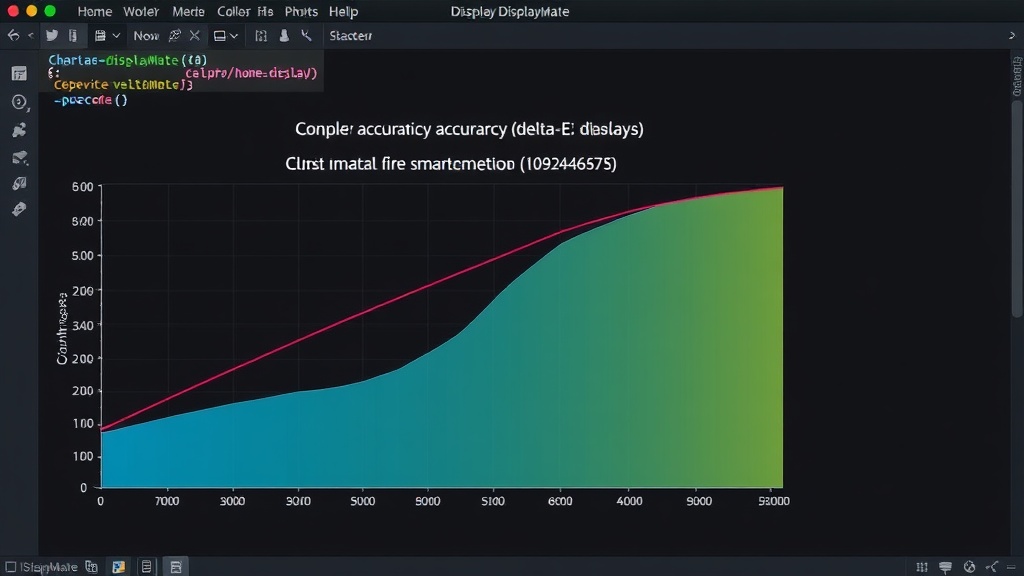Screen dimensions: 1024x576
Task: Click the chart subtitle with 1092446575
Action: (x=451, y=163)
